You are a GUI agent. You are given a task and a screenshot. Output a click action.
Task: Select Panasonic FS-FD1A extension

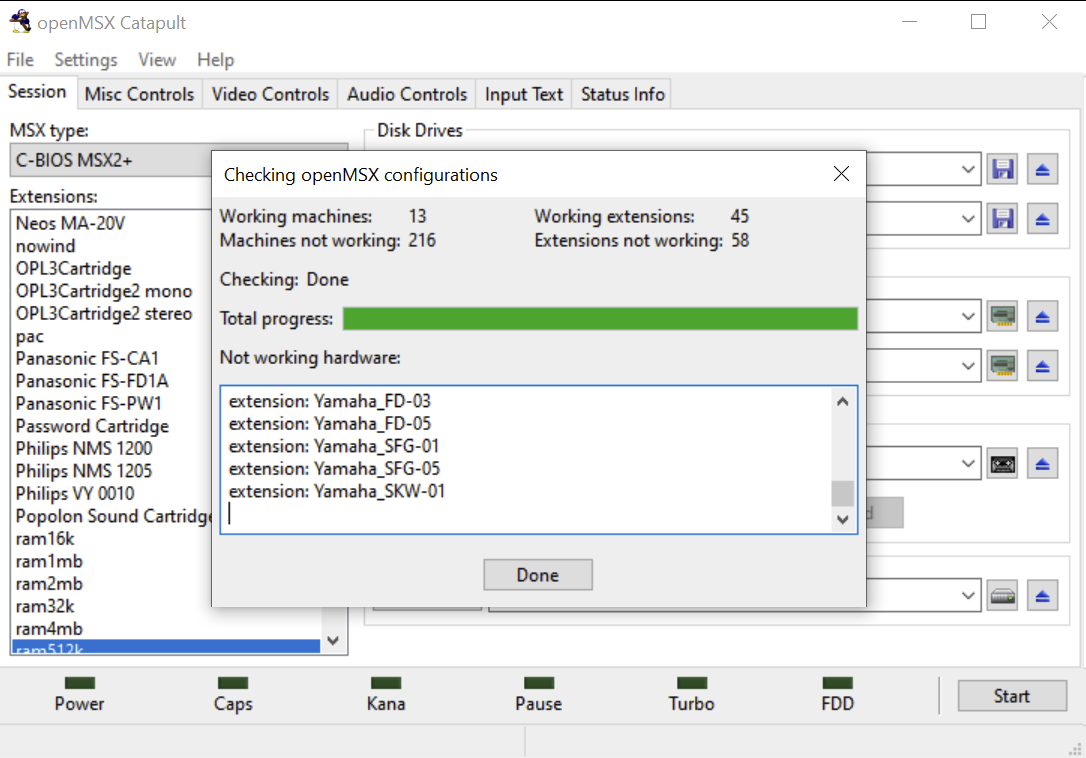pyautogui.click(x=92, y=381)
